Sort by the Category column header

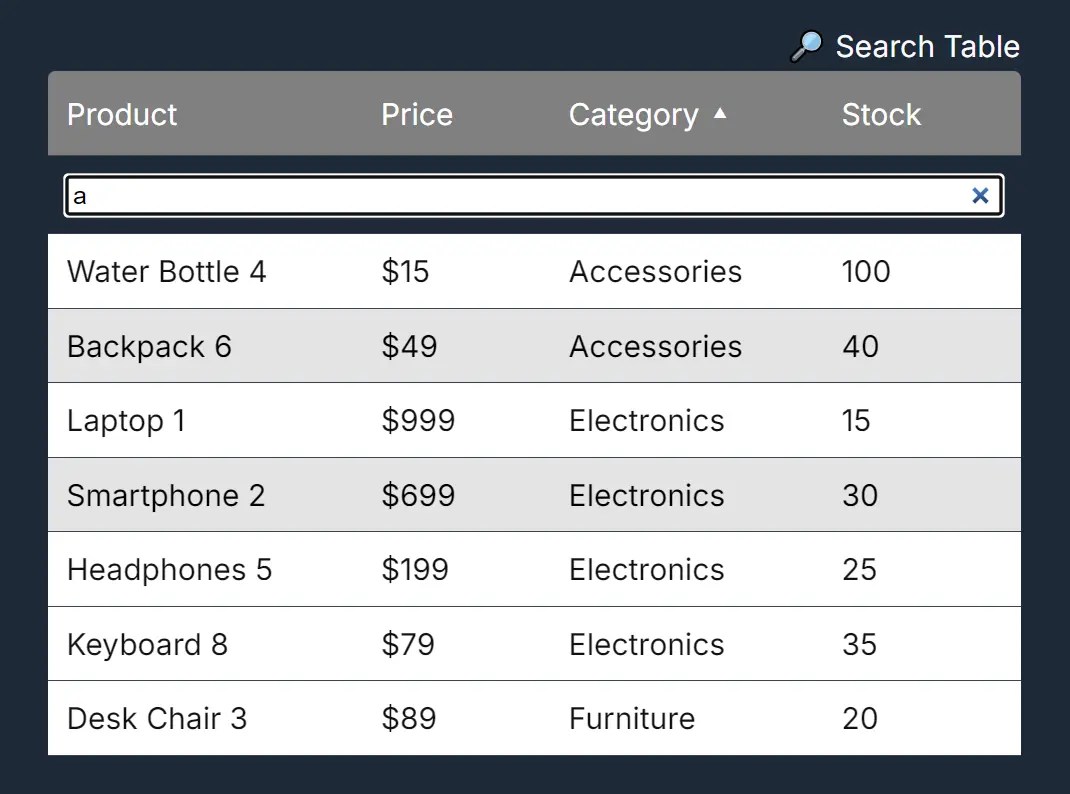point(634,115)
